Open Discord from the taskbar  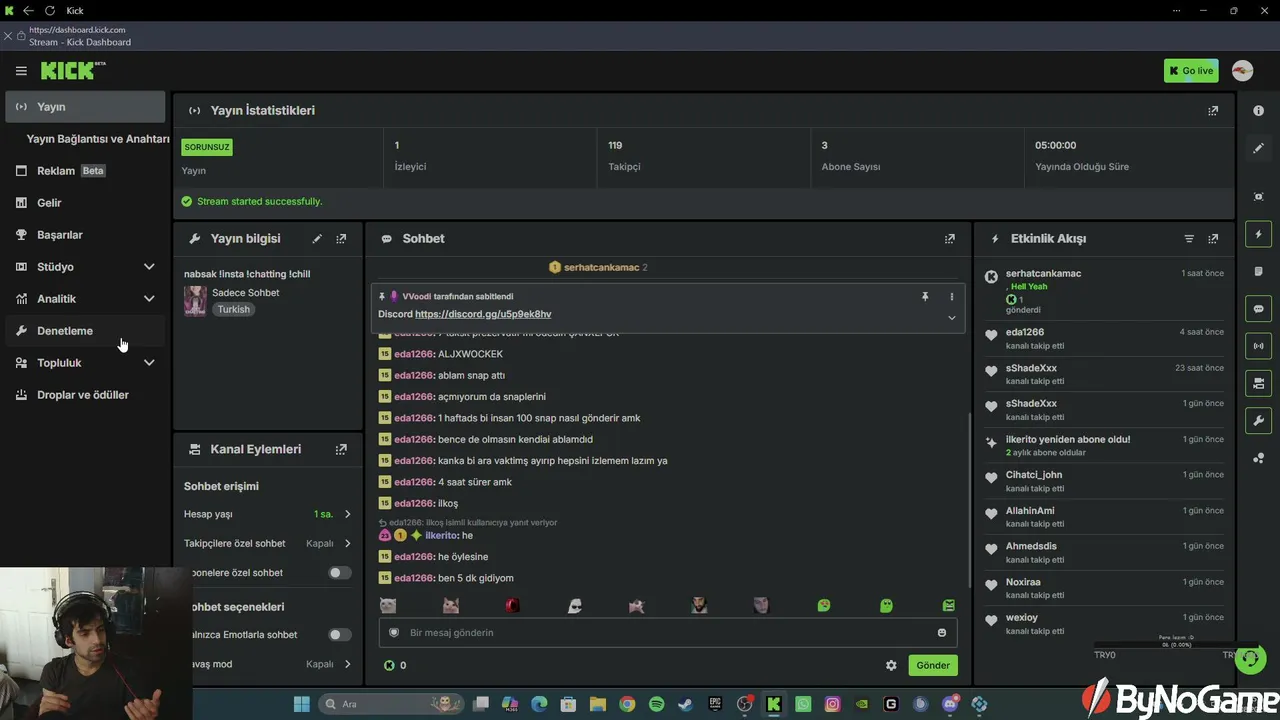(950, 704)
